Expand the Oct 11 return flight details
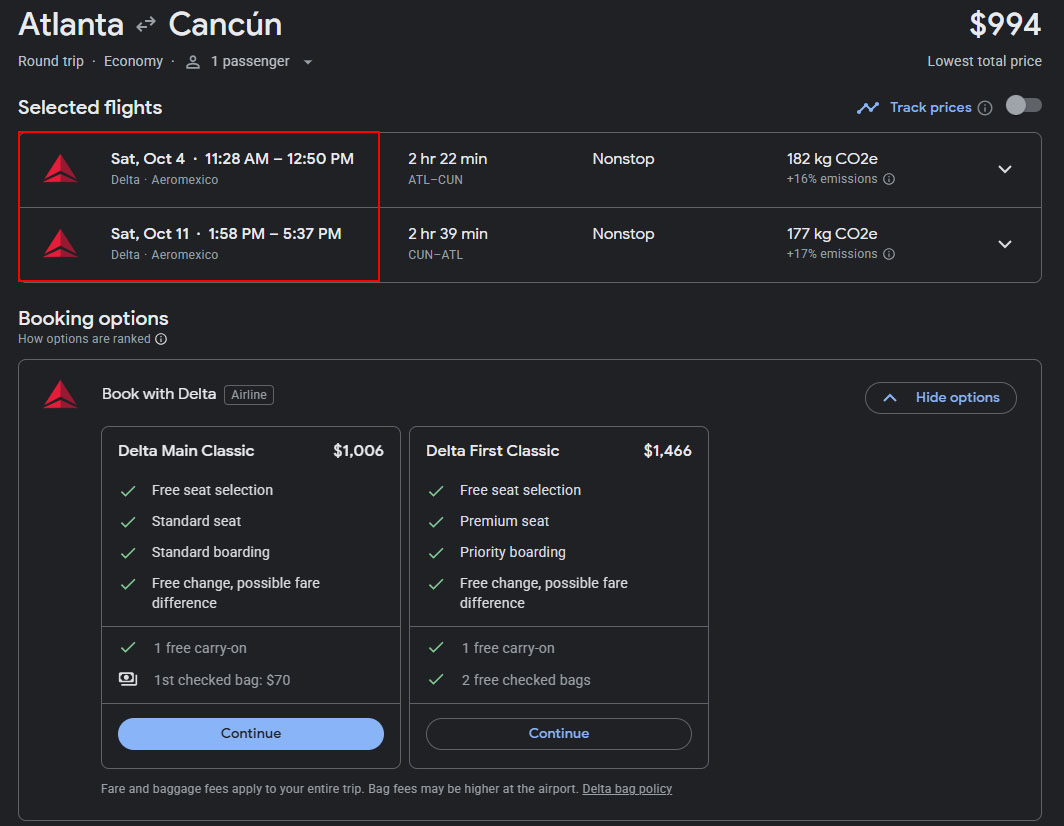 pos(1005,244)
